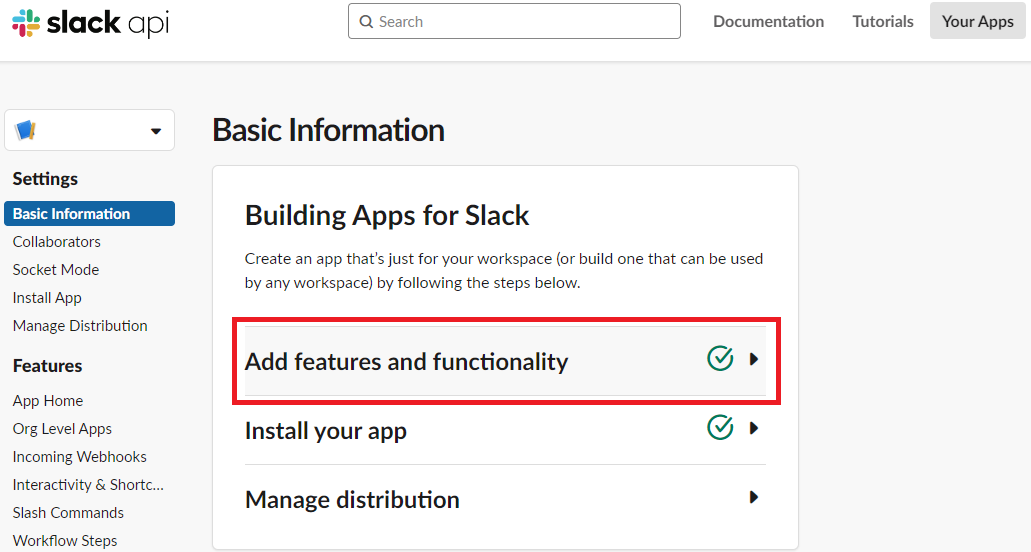Click green checkmark beside Add features
This screenshot has height=552, width=1031.
(720, 358)
